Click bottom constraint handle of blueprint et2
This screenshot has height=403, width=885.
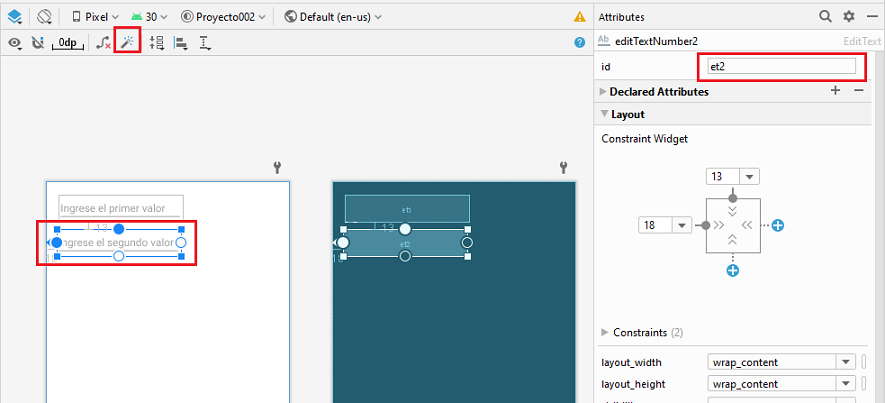pyautogui.click(x=405, y=256)
